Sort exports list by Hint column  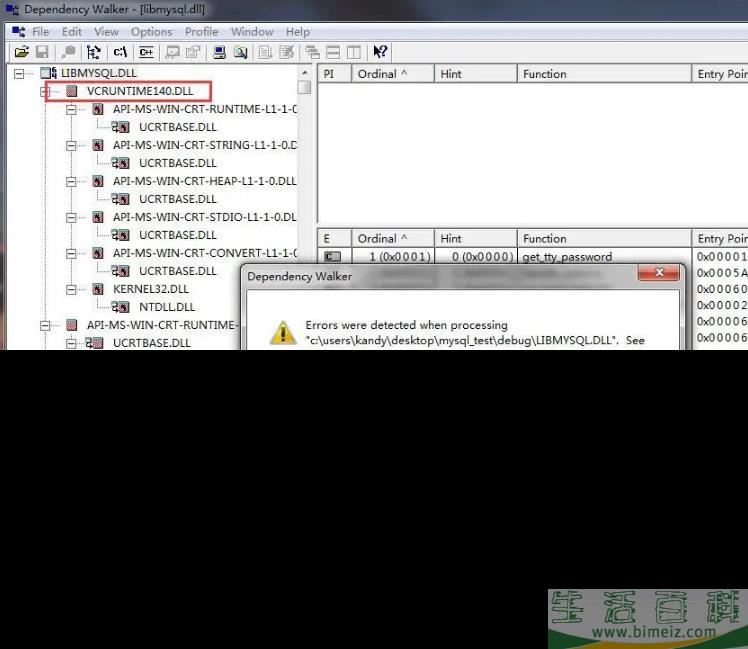coord(476,239)
